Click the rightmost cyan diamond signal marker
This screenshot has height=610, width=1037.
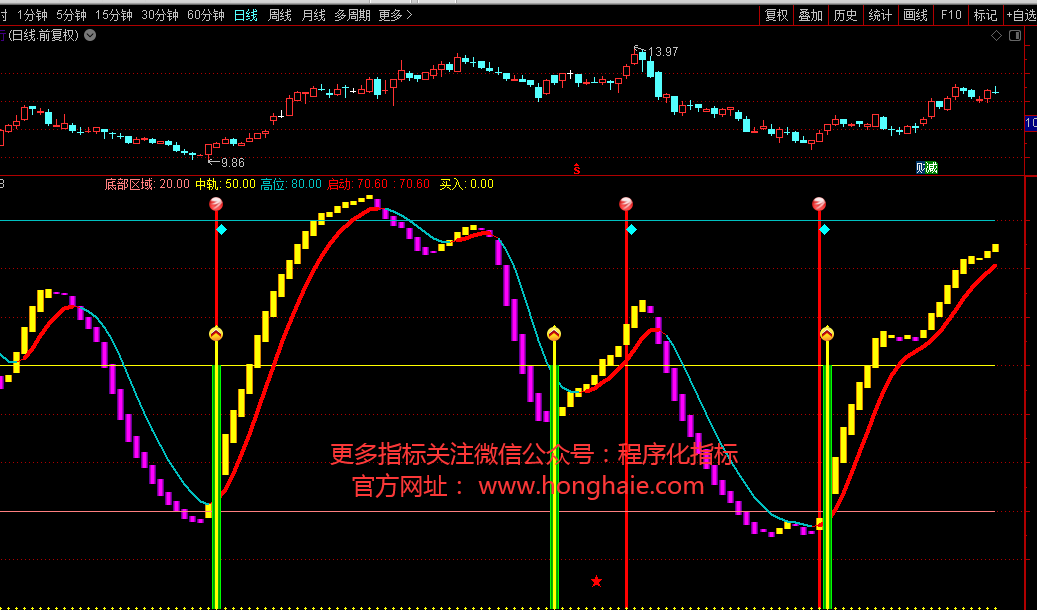pyautogui.click(x=824, y=230)
